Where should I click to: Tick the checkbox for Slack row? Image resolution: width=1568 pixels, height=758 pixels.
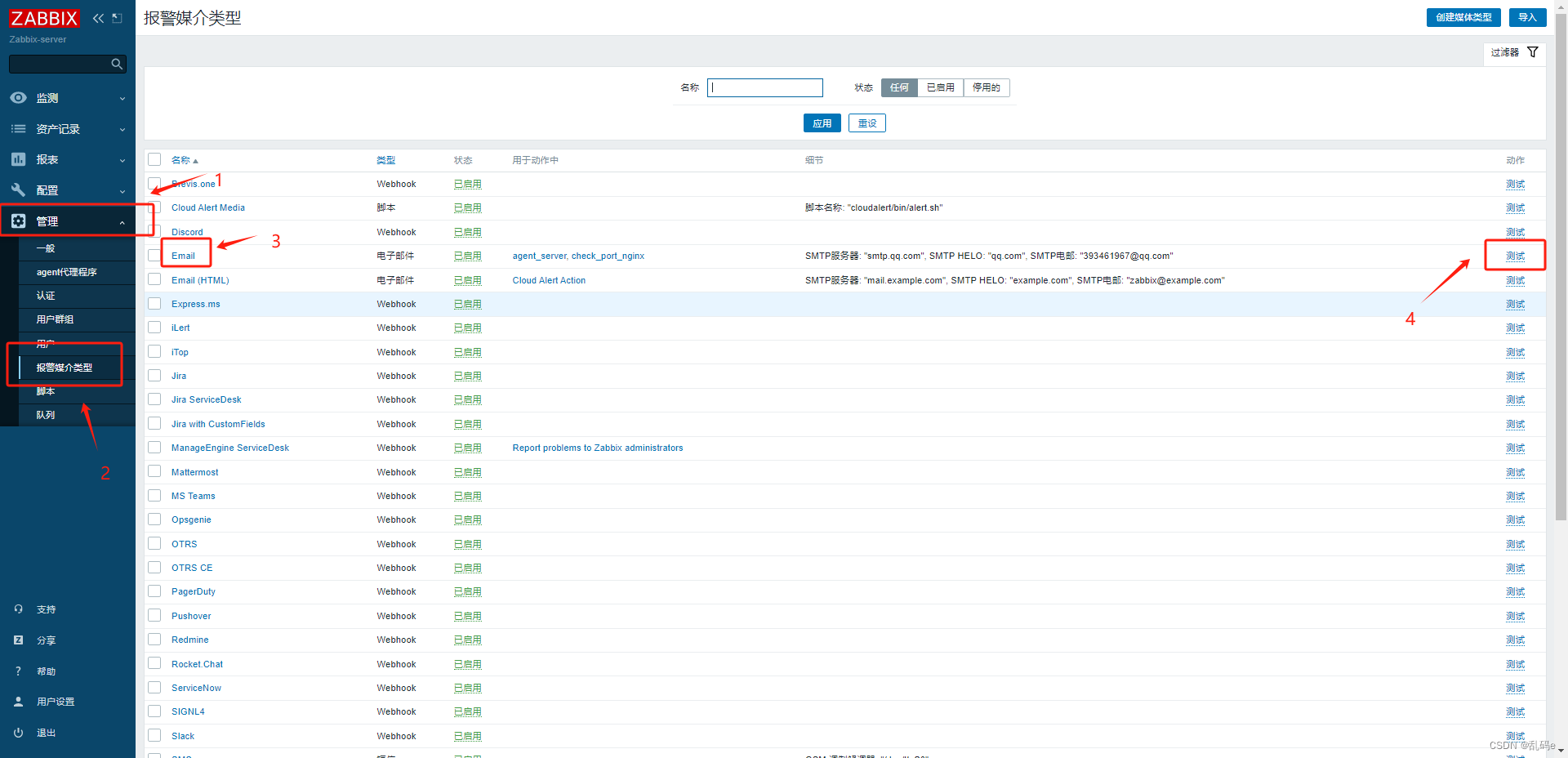point(154,735)
